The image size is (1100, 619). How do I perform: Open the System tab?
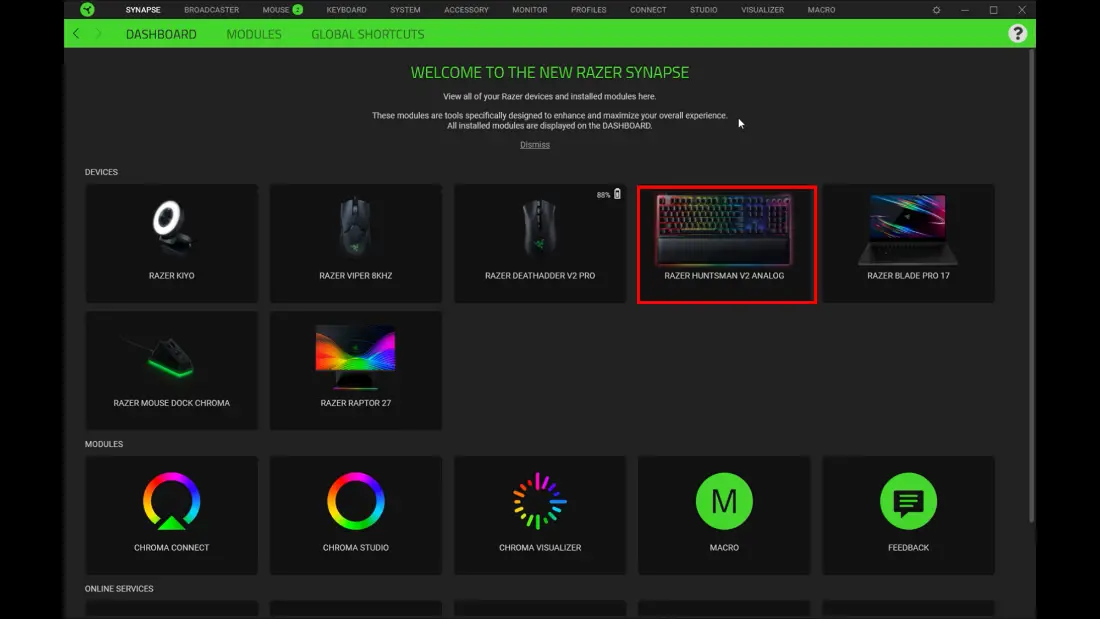(x=405, y=10)
